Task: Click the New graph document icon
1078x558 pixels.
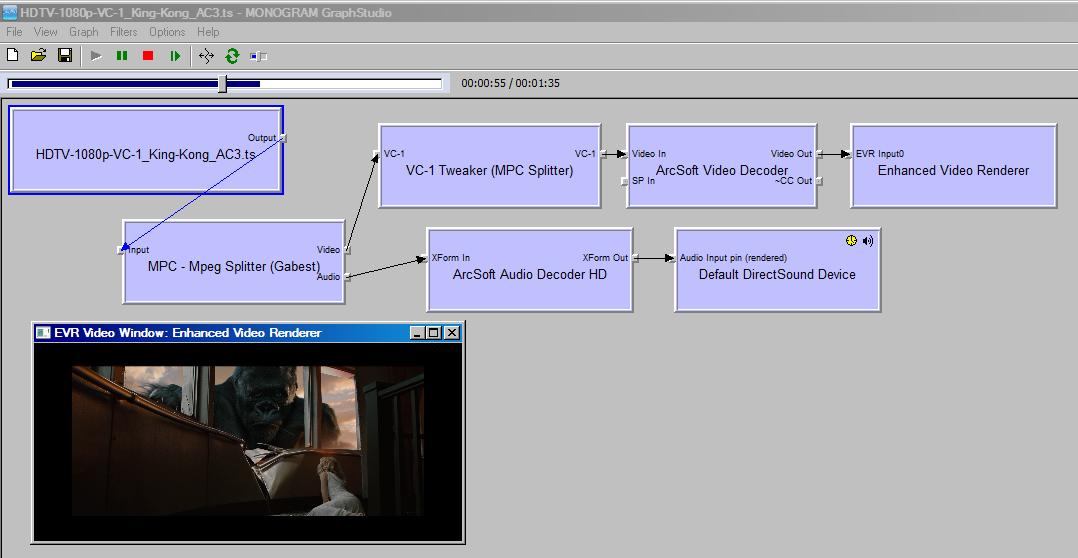Action: (x=12, y=56)
